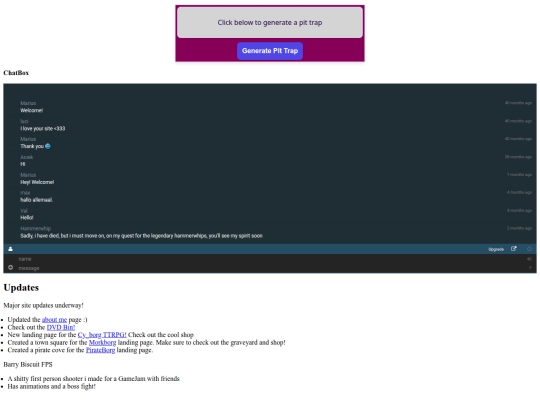This screenshot has height=405, width=540.
Task: Click 'Major site updates underway!' text
Action: click(x=43, y=305)
